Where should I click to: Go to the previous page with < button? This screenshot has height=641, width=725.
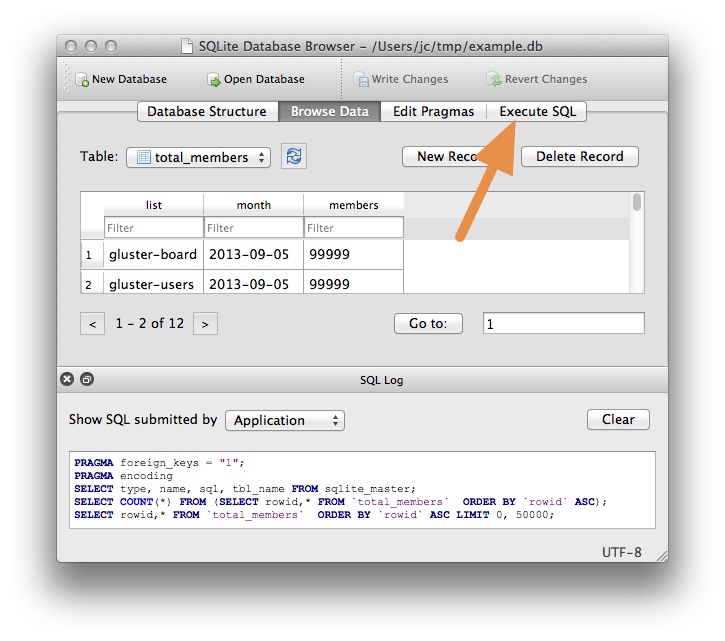[x=92, y=324]
